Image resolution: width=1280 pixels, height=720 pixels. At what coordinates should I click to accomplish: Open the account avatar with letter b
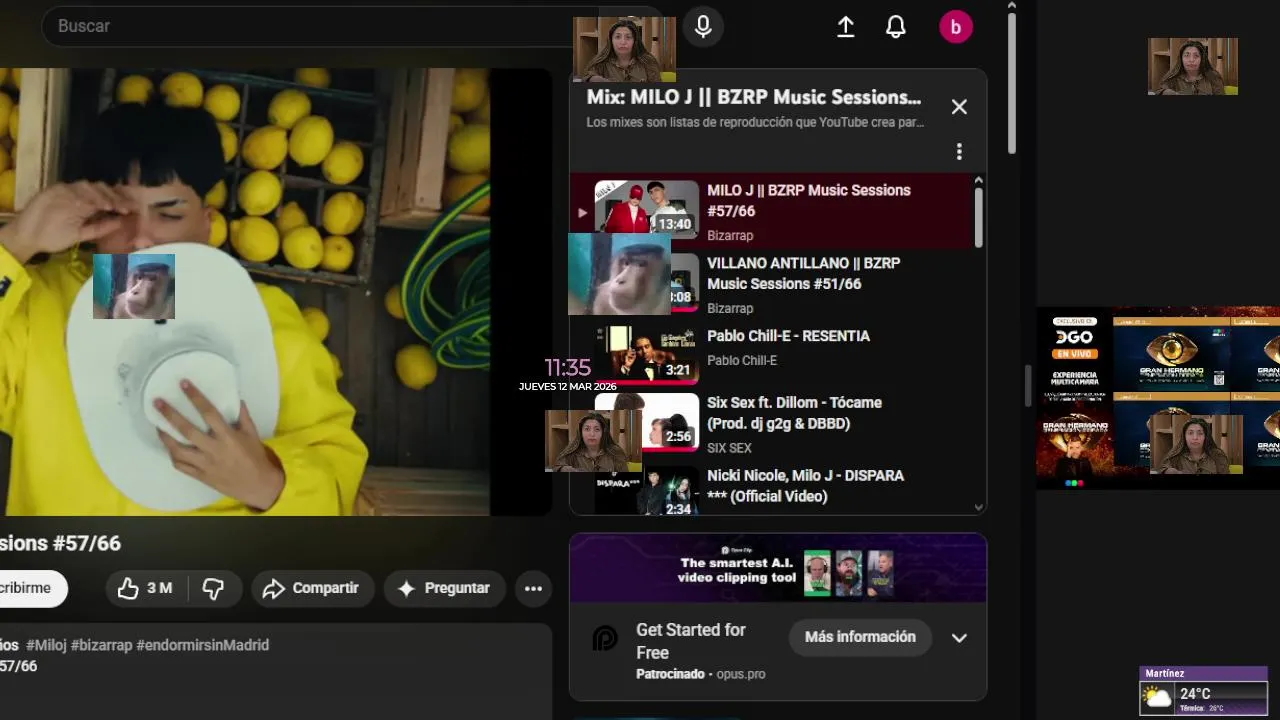[956, 27]
